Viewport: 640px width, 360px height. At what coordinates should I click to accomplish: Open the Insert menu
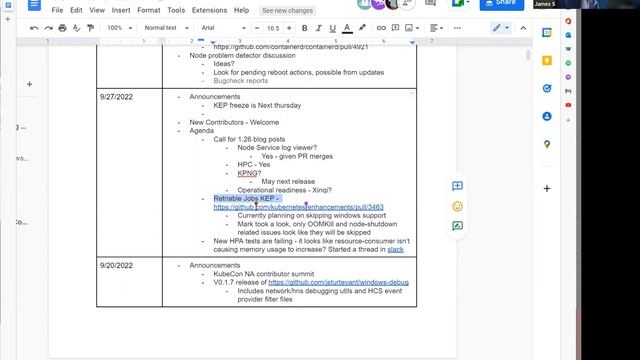[121, 10]
